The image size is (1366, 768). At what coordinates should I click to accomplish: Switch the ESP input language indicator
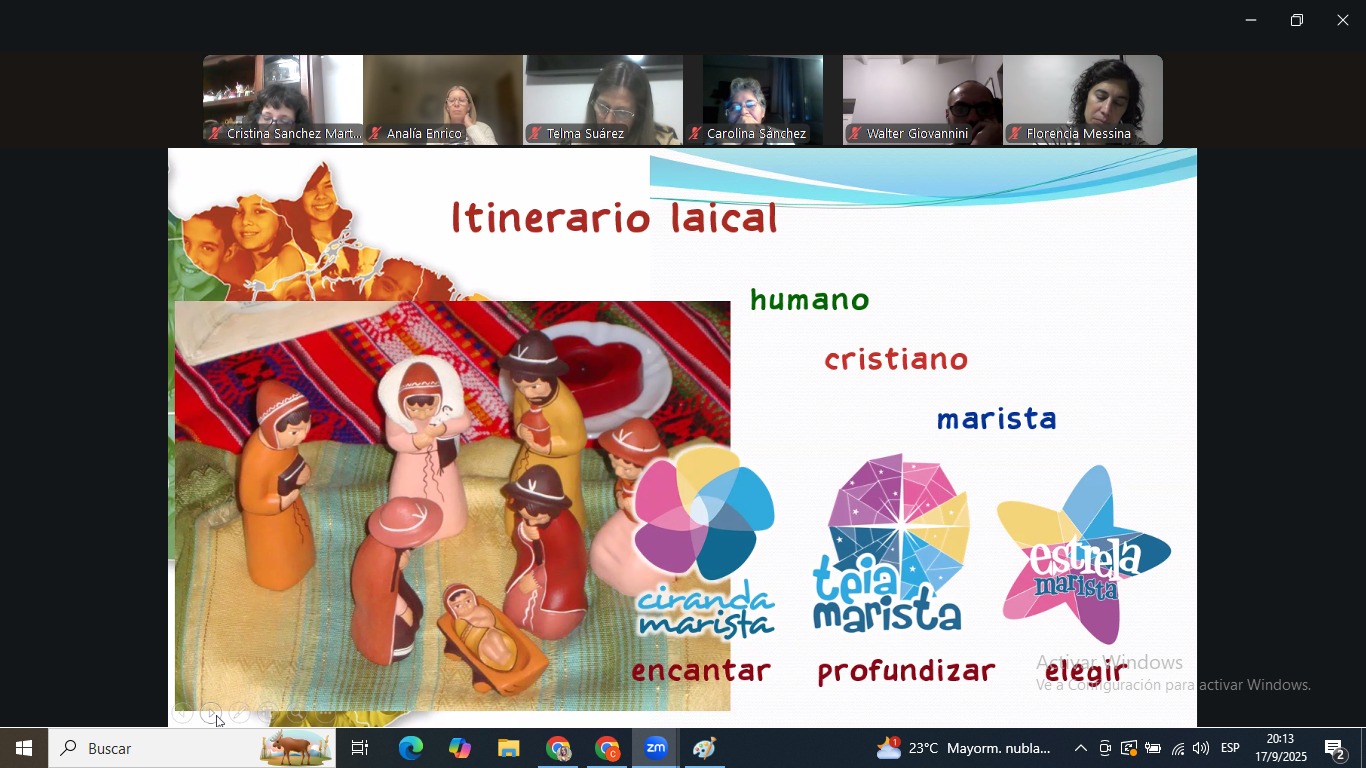pyautogui.click(x=1230, y=748)
